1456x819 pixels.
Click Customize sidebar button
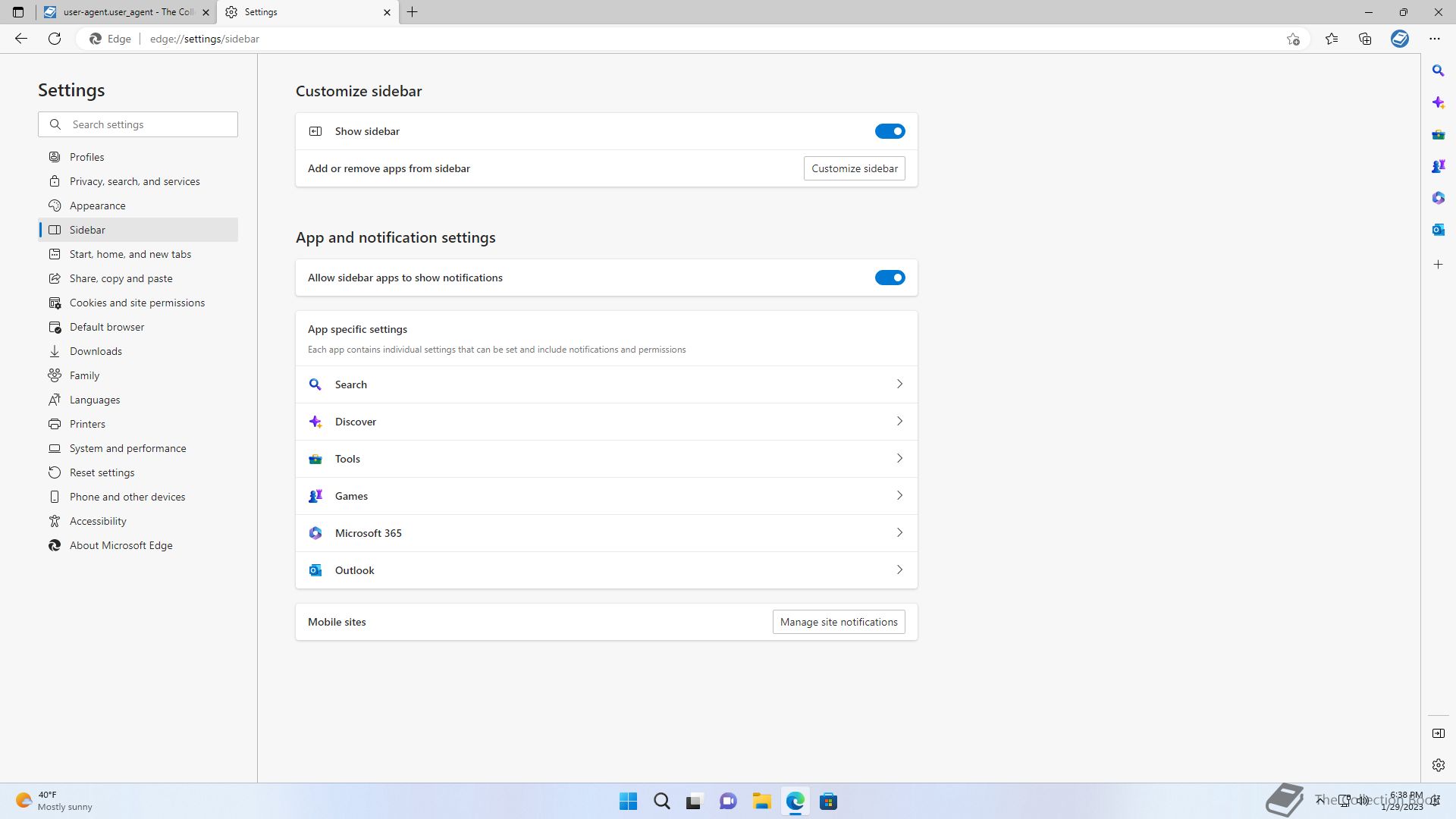pyautogui.click(x=854, y=168)
